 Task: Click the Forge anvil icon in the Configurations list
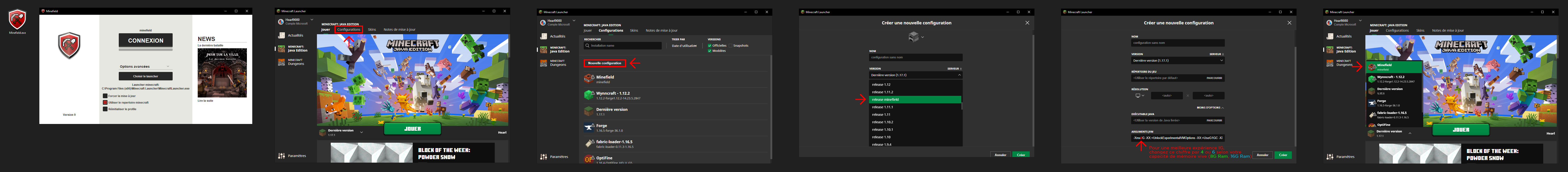(x=589, y=127)
